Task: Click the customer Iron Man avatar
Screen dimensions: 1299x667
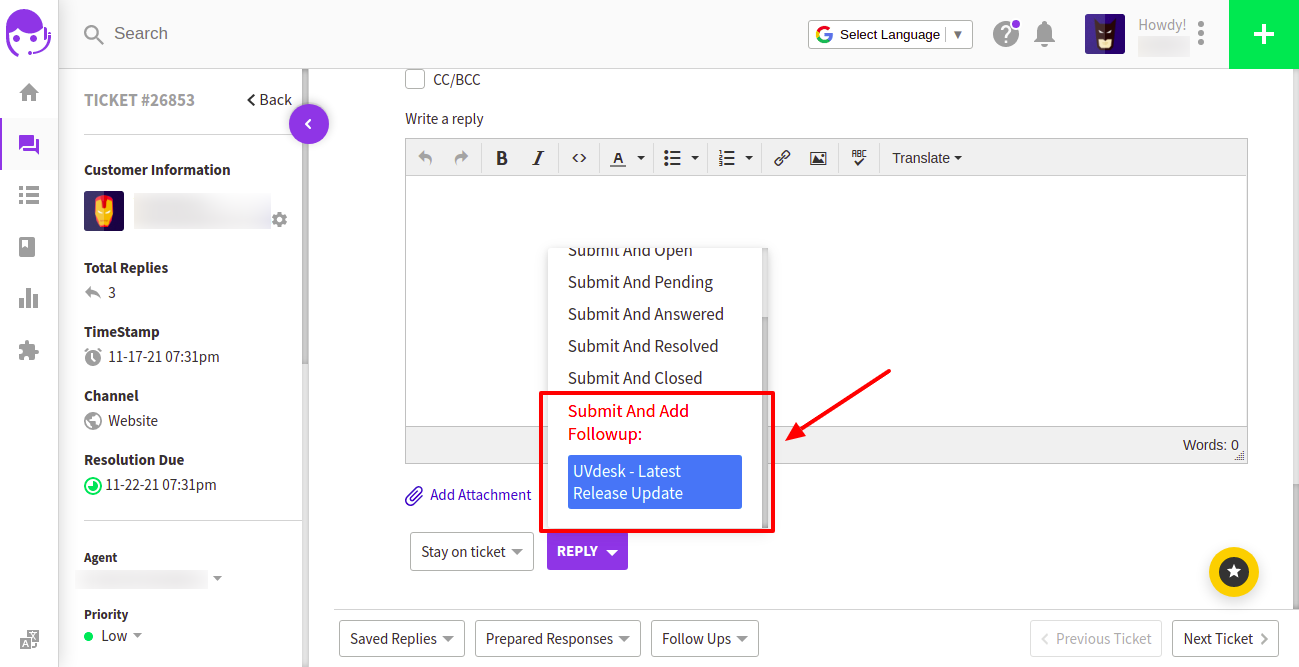Action: pyautogui.click(x=104, y=211)
